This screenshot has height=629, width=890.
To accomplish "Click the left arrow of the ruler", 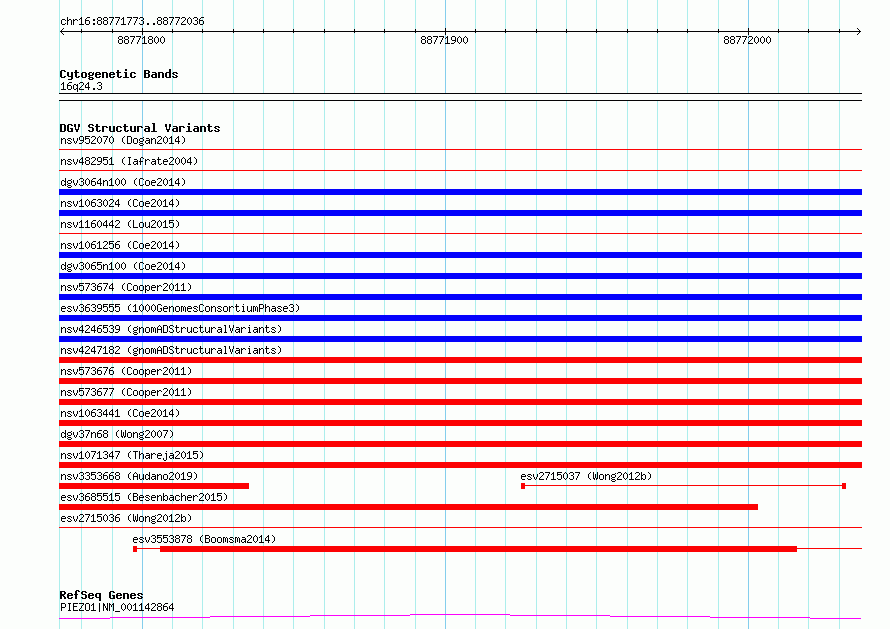I will point(62,31).
